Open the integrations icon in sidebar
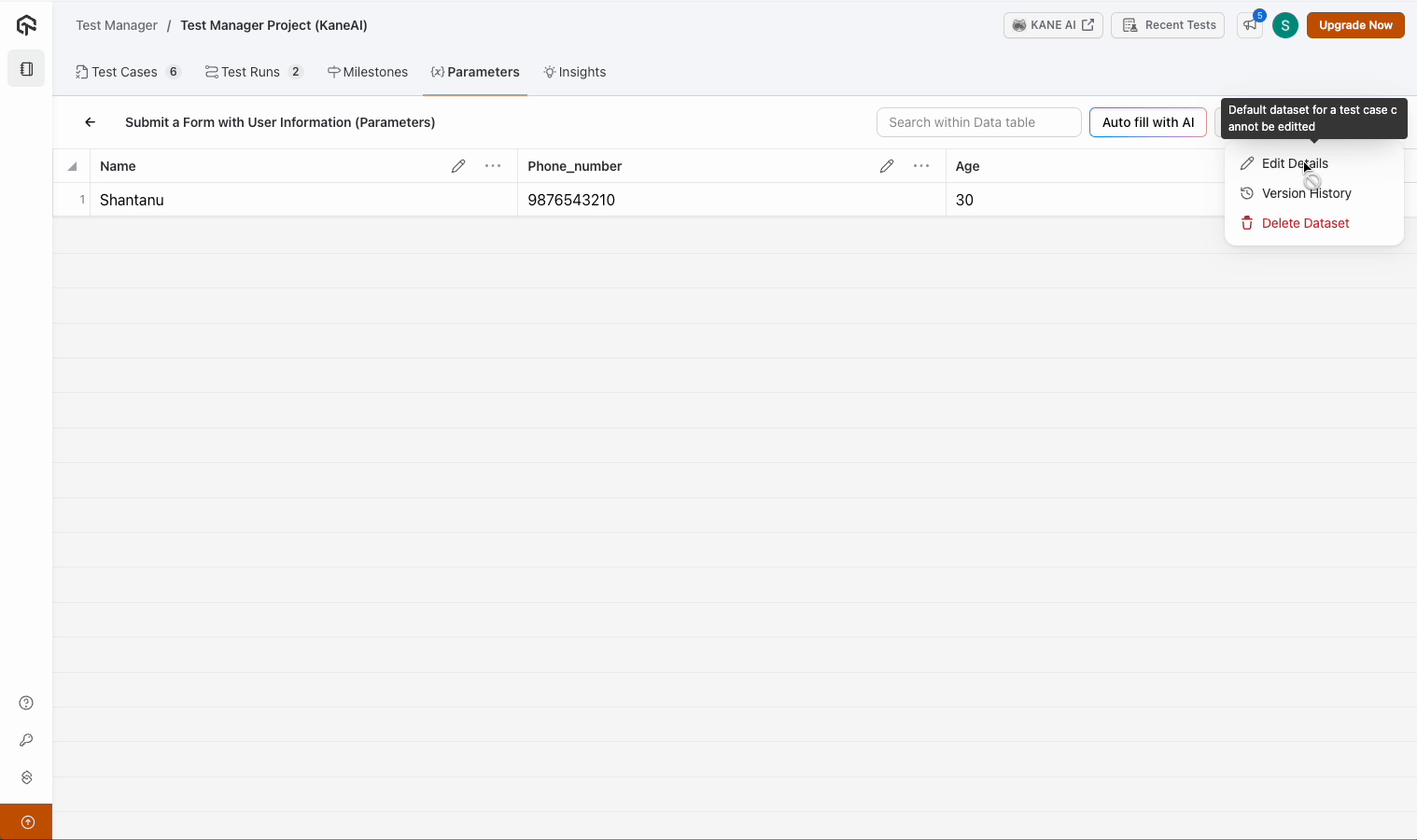Viewport: 1417px width, 840px height. coord(26,777)
